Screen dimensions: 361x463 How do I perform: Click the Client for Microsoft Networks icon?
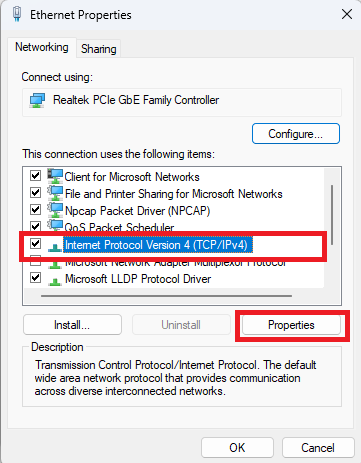tap(55, 176)
